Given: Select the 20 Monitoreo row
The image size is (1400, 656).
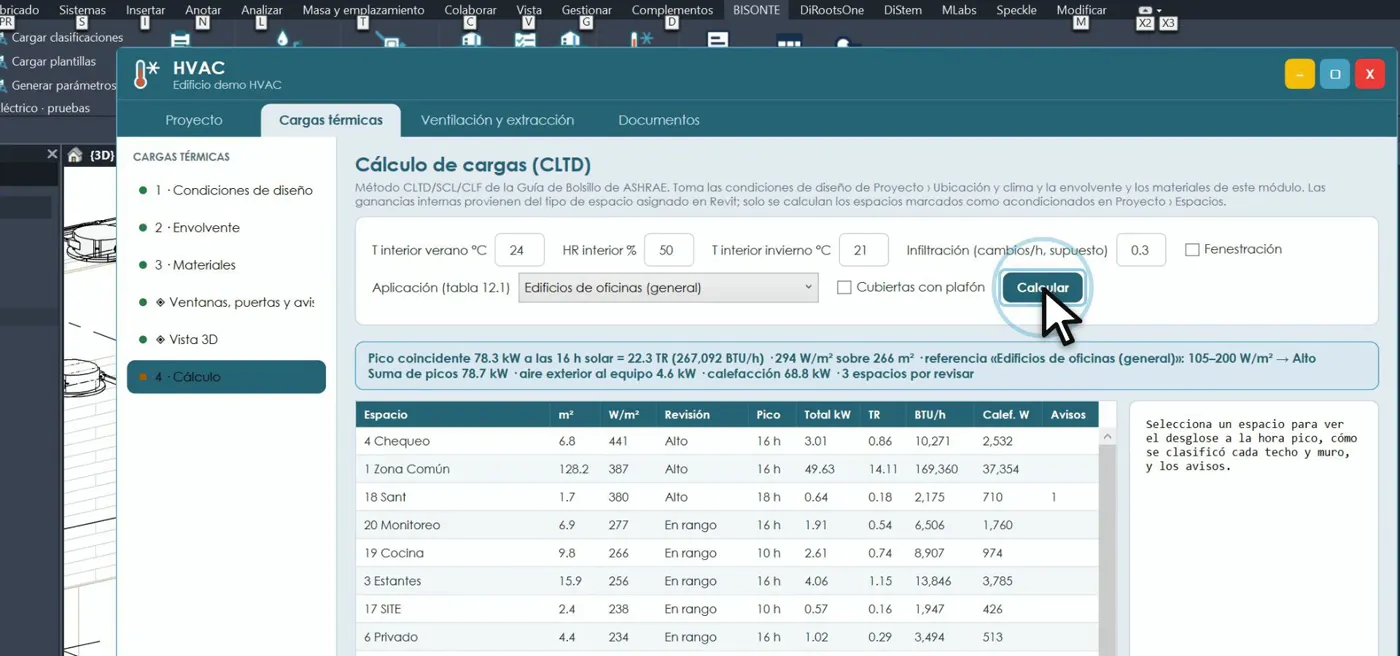Looking at the screenshot, I should pyautogui.click(x=727, y=525).
